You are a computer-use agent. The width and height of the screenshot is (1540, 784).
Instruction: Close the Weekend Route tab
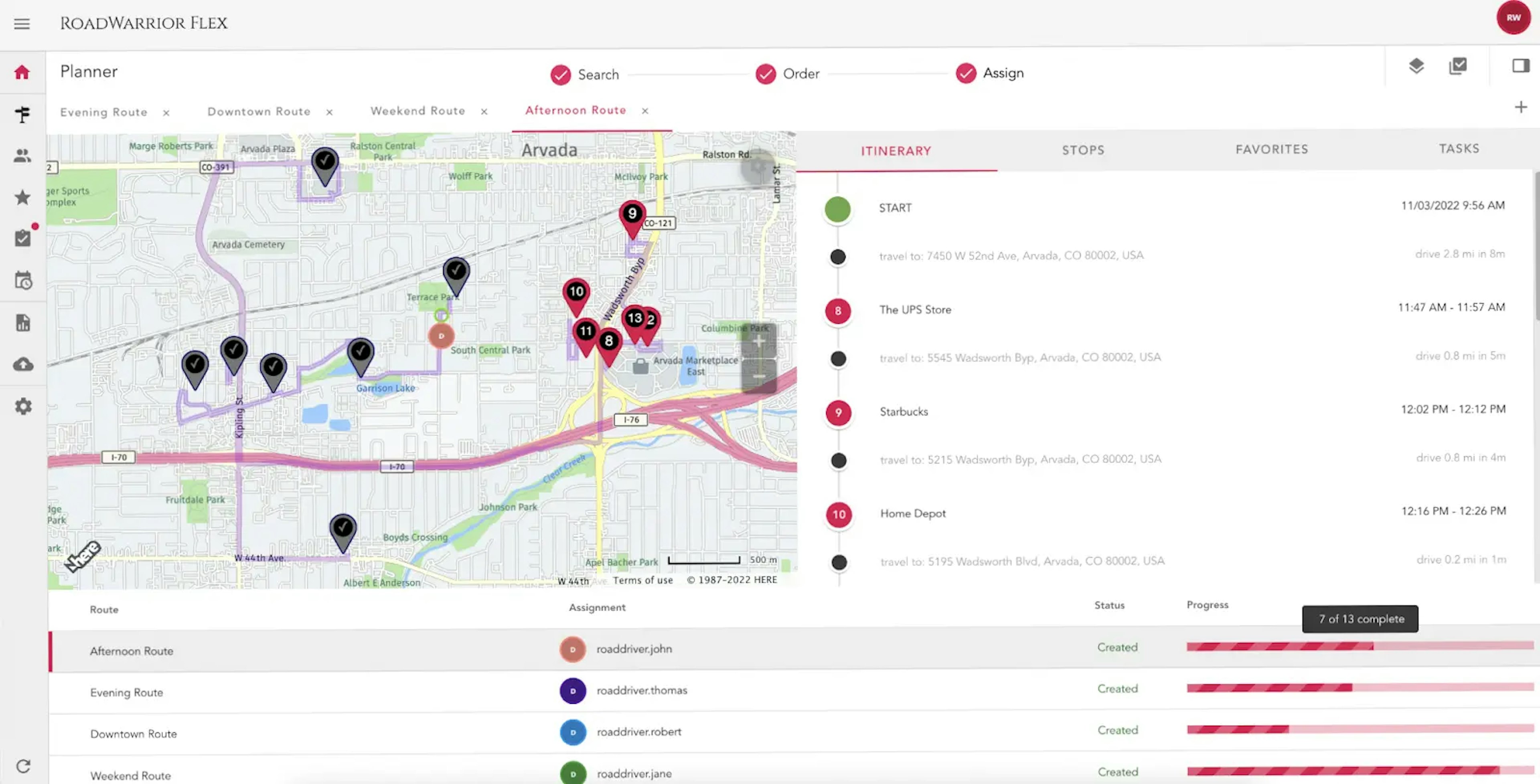pyautogui.click(x=485, y=111)
